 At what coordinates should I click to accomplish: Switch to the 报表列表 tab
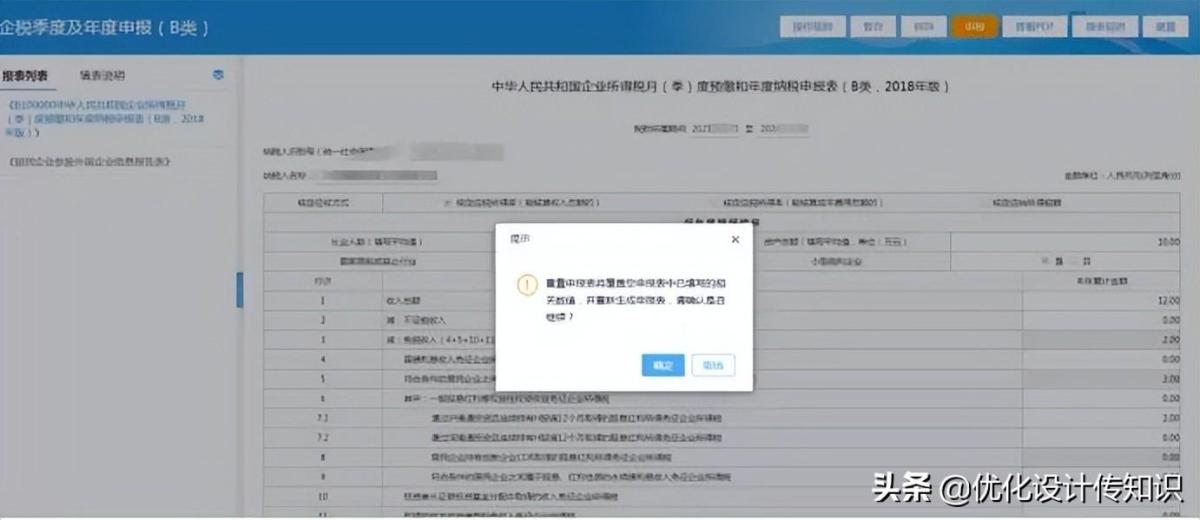tap(25, 75)
